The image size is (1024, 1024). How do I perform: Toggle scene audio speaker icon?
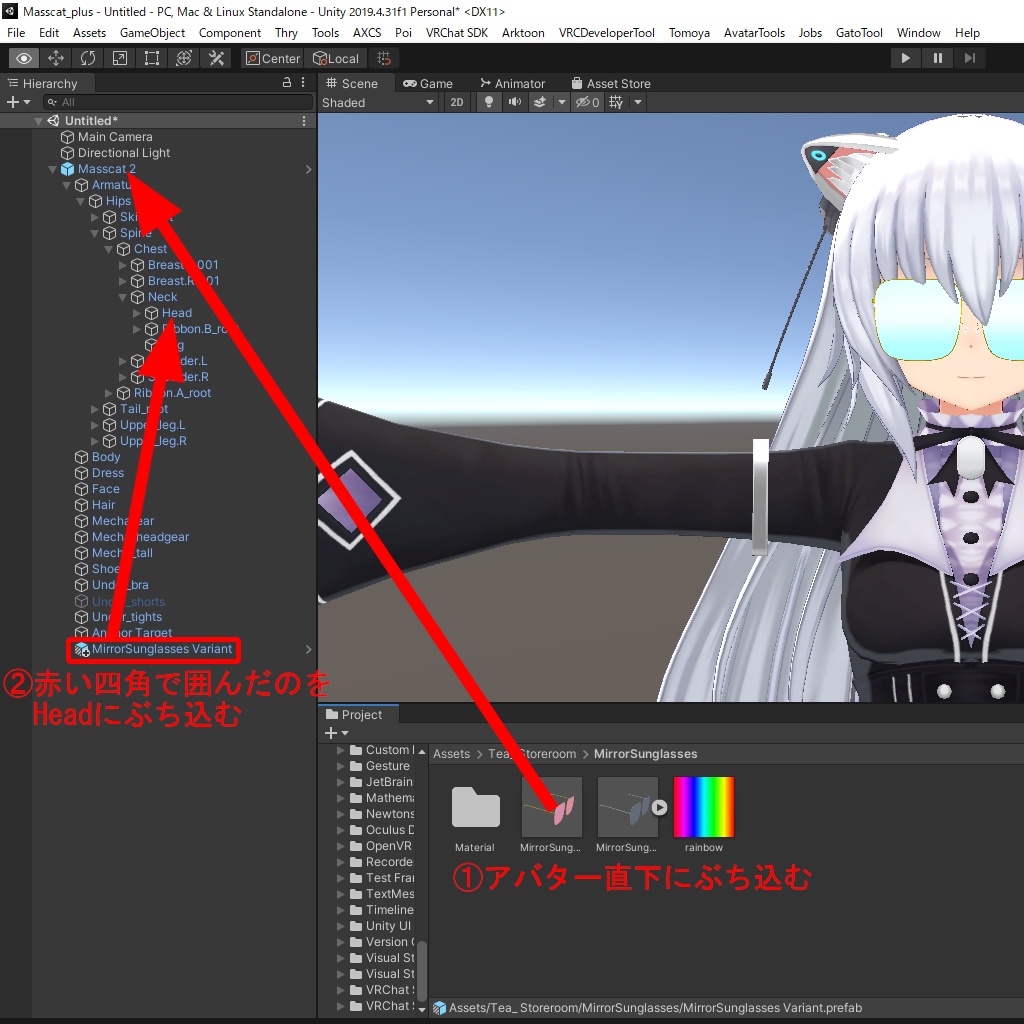(x=515, y=103)
